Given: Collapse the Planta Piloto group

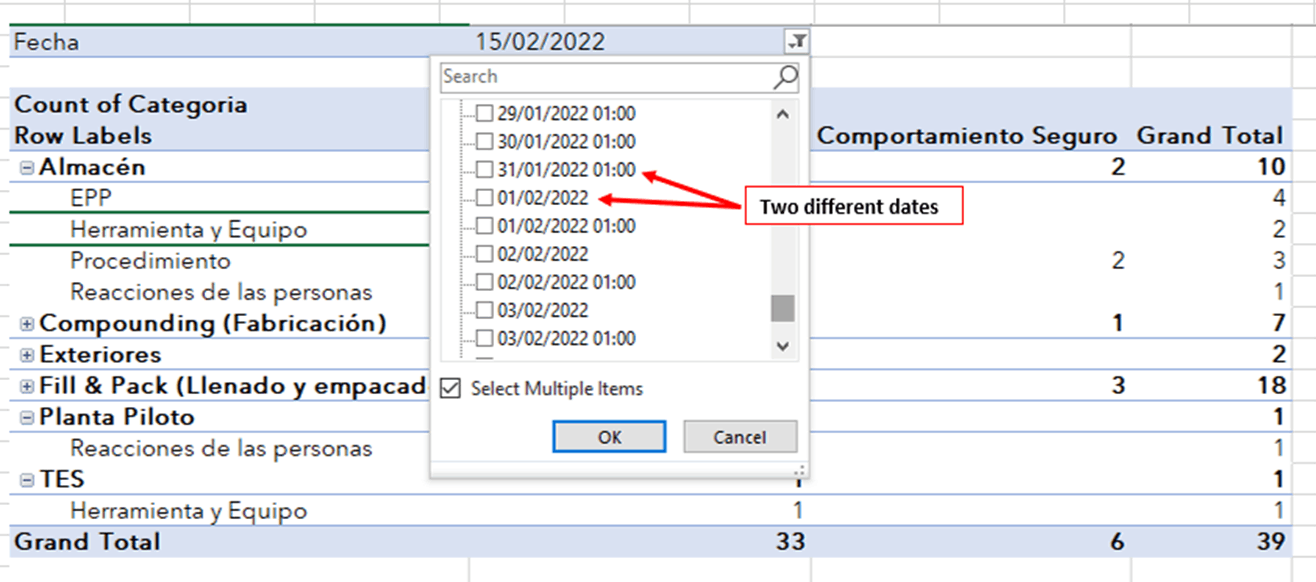Looking at the screenshot, I should pos(27,418).
